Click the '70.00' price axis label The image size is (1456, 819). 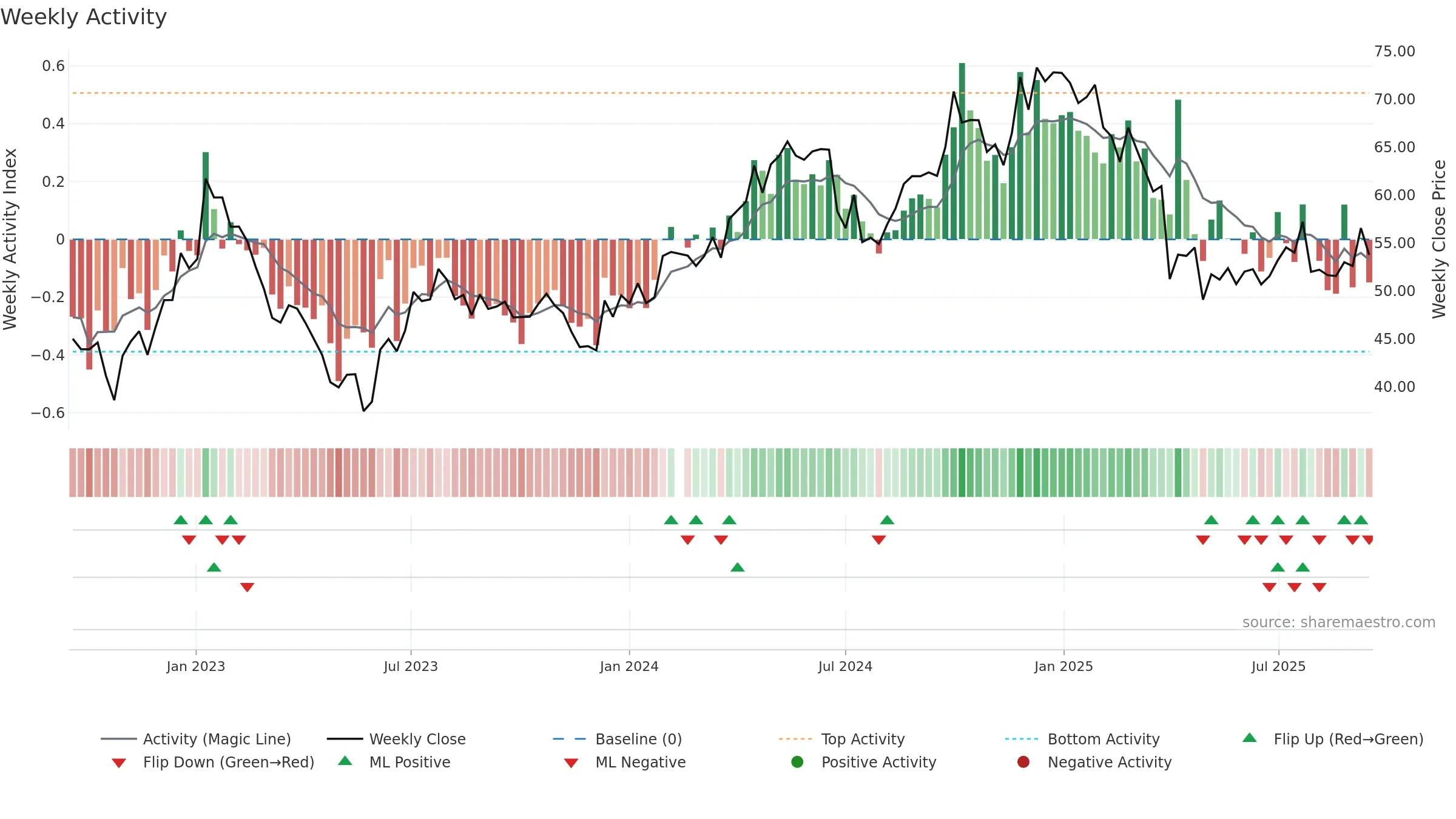tap(1395, 99)
